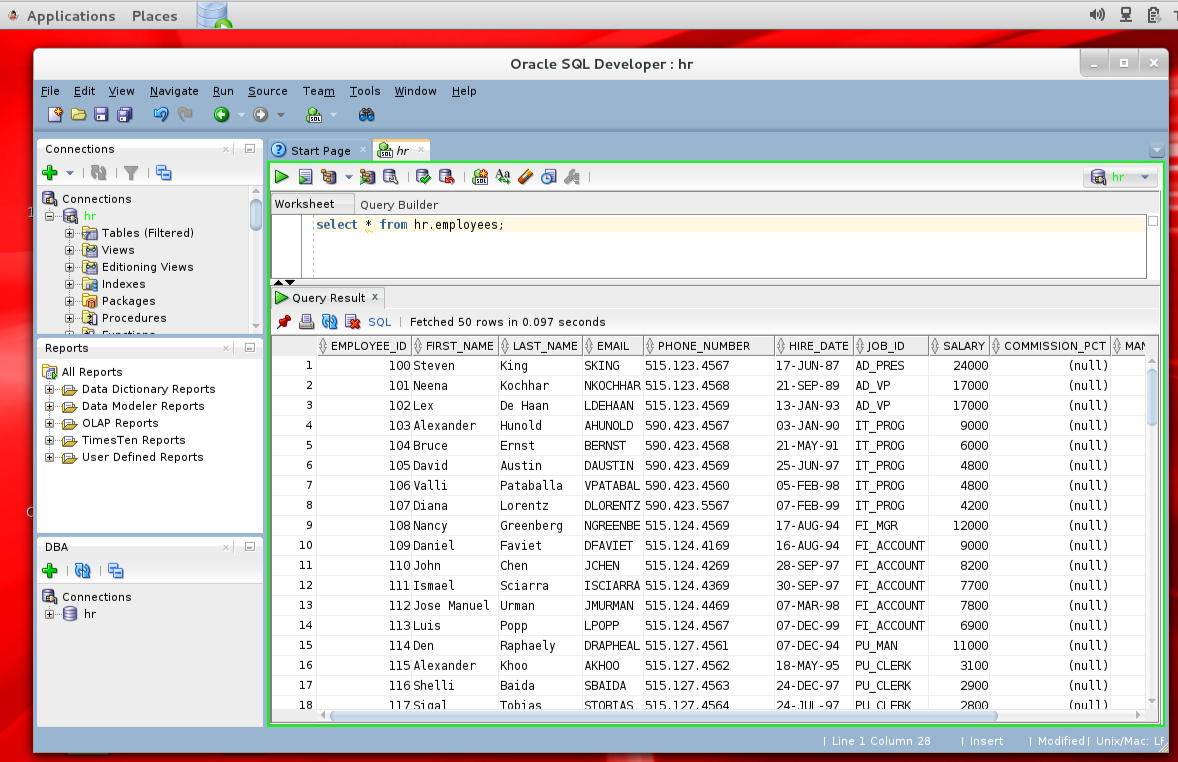The image size is (1178, 762).
Task: Click the filter funnel icon in Connections
Action: (x=131, y=173)
